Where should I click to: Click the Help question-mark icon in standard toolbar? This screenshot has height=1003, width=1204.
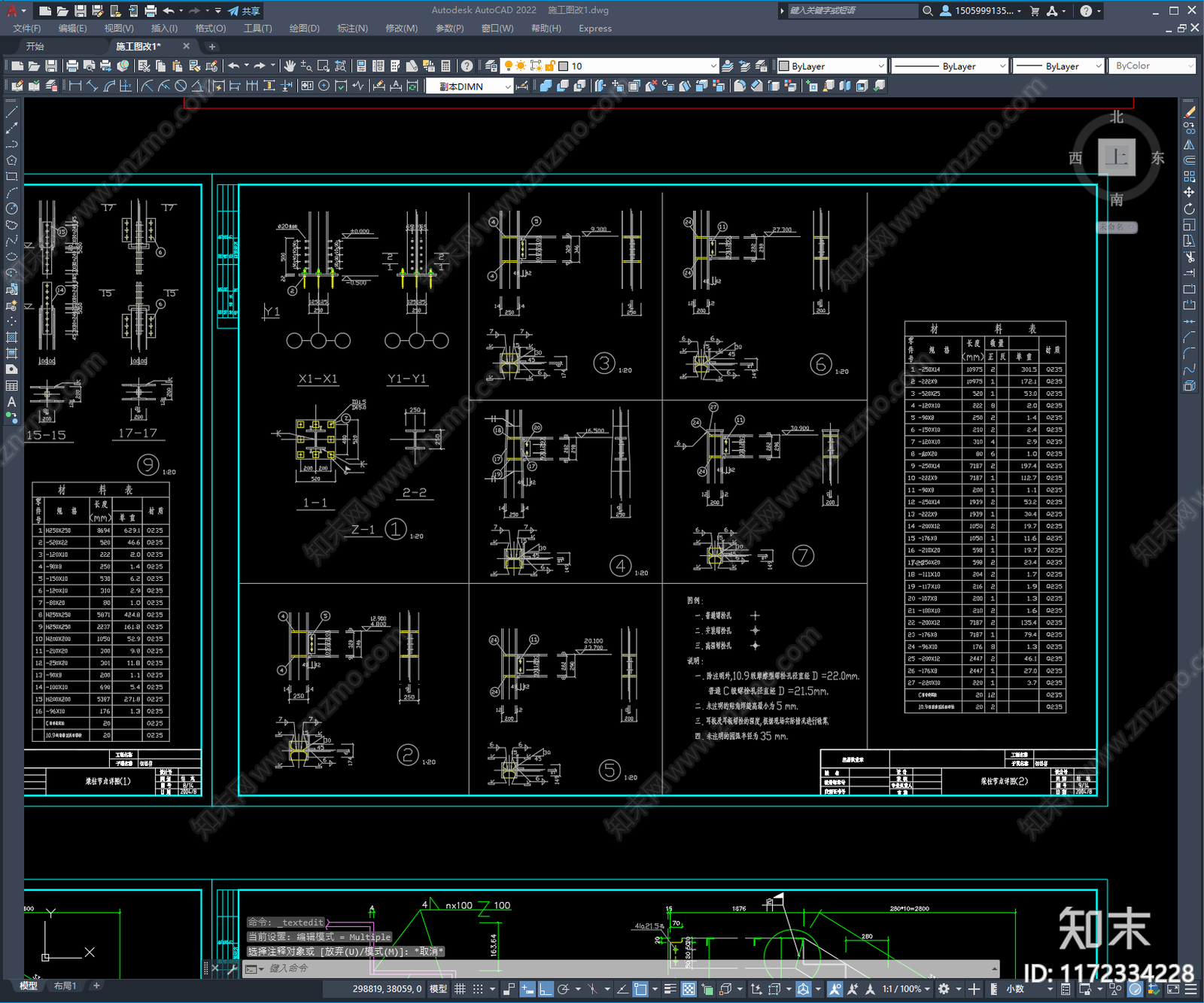467,66
